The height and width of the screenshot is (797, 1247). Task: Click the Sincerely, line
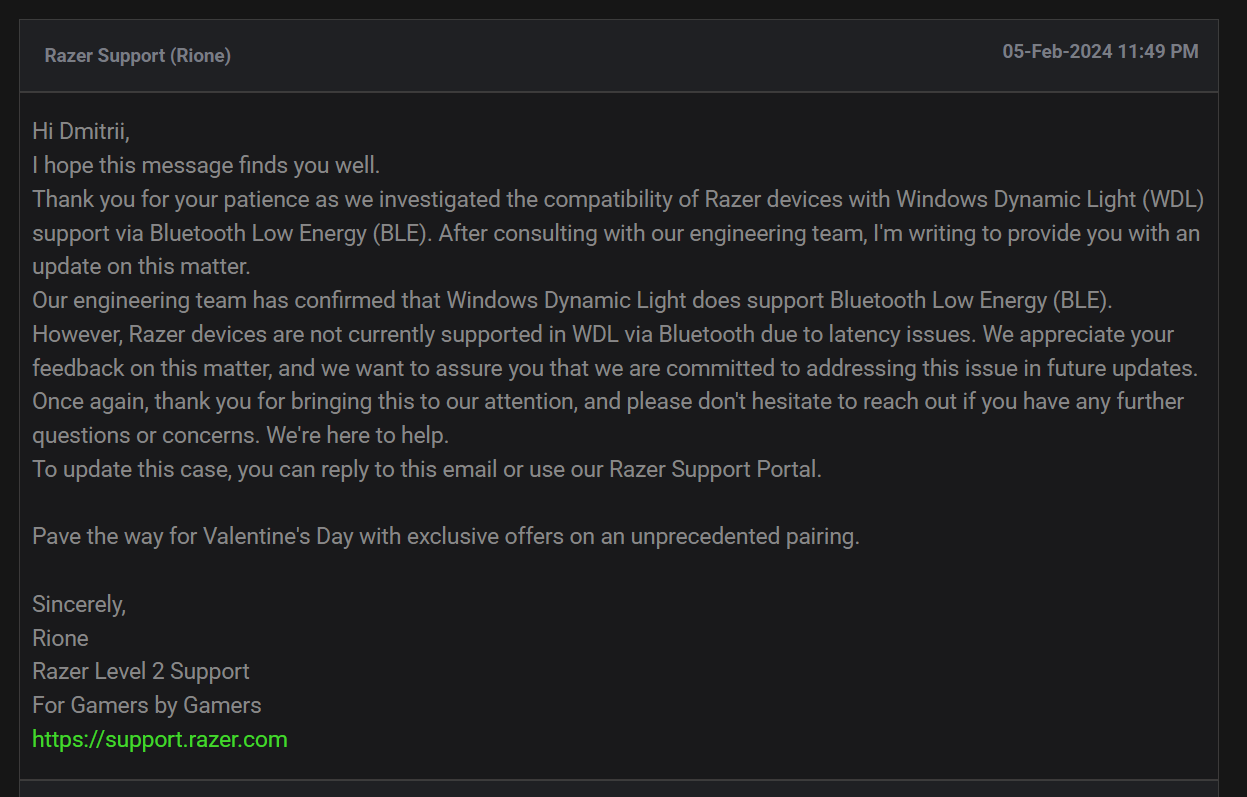tap(79, 604)
